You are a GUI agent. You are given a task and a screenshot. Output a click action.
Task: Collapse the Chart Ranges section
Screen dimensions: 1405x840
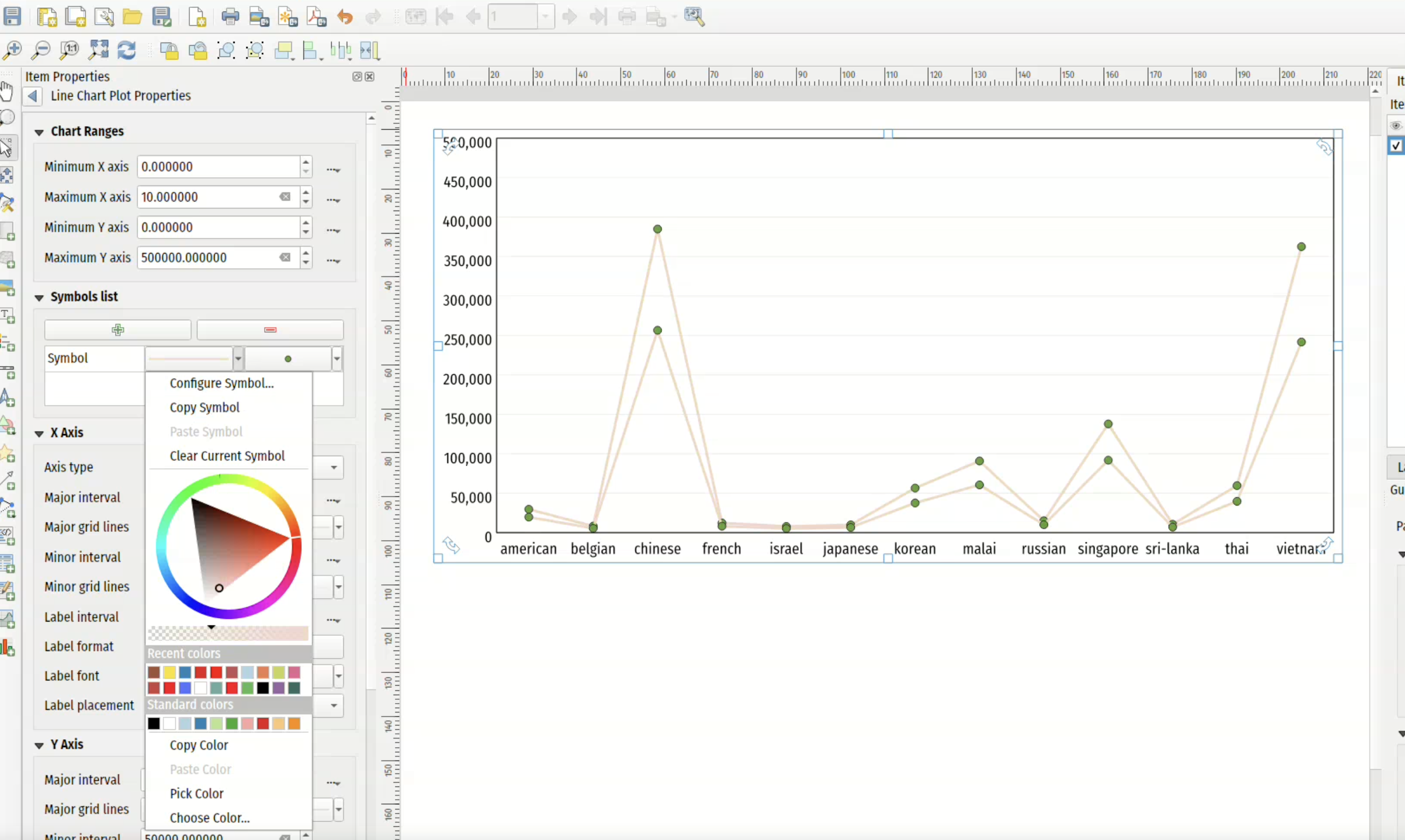tap(39, 132)
